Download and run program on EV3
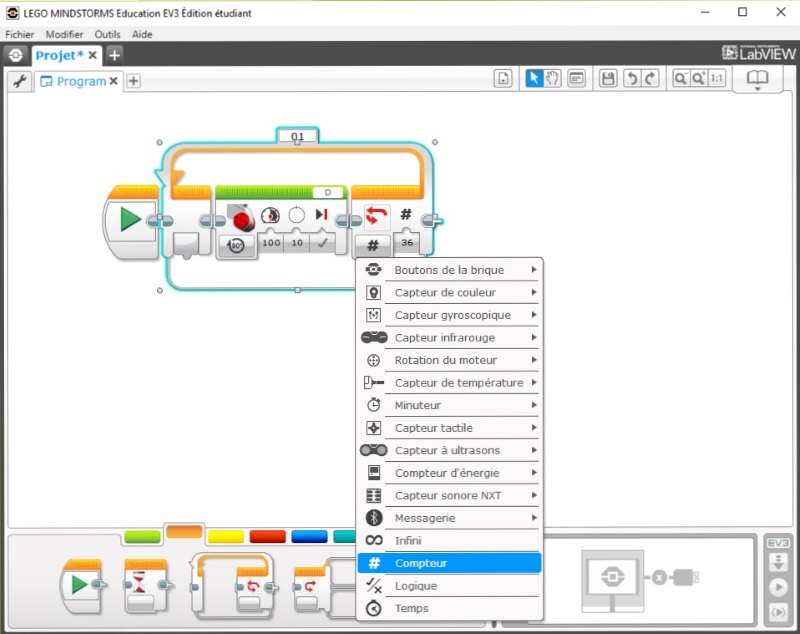 point(779,588)
